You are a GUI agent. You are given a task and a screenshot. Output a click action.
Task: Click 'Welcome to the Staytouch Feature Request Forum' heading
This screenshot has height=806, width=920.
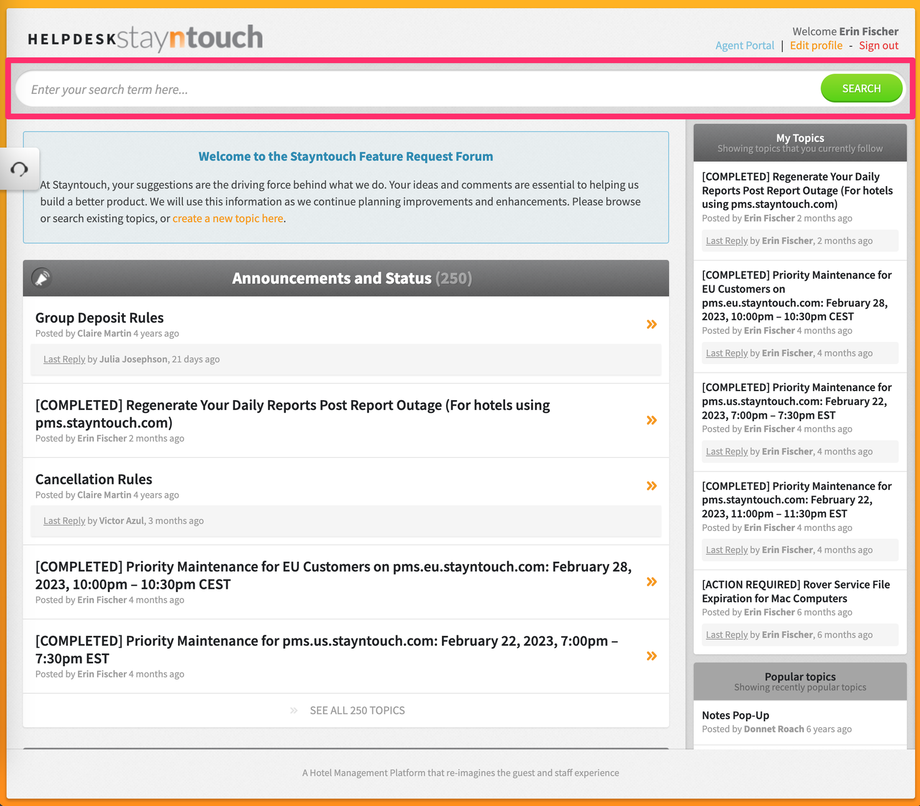pyautogui.click(x=346, y=157)
